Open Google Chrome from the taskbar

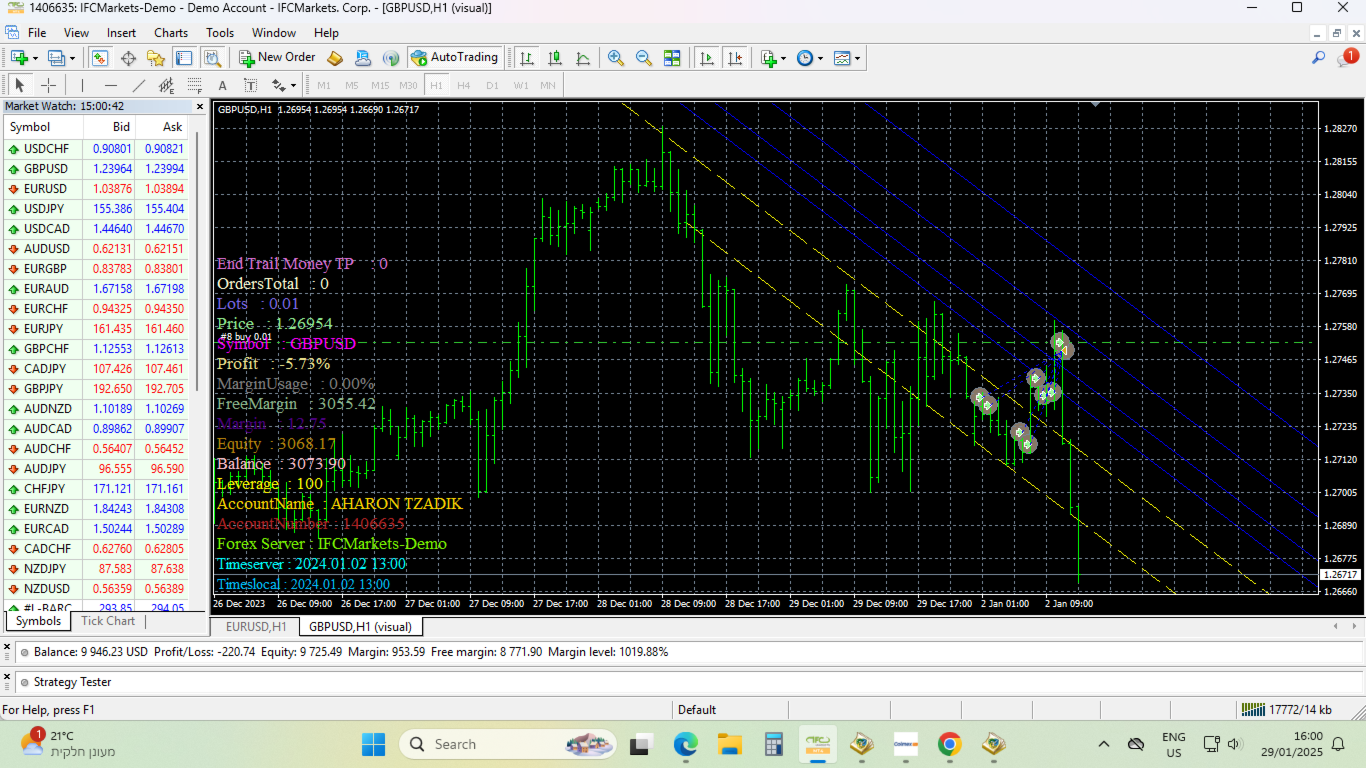pyautogui.click(x=949, y=744)
